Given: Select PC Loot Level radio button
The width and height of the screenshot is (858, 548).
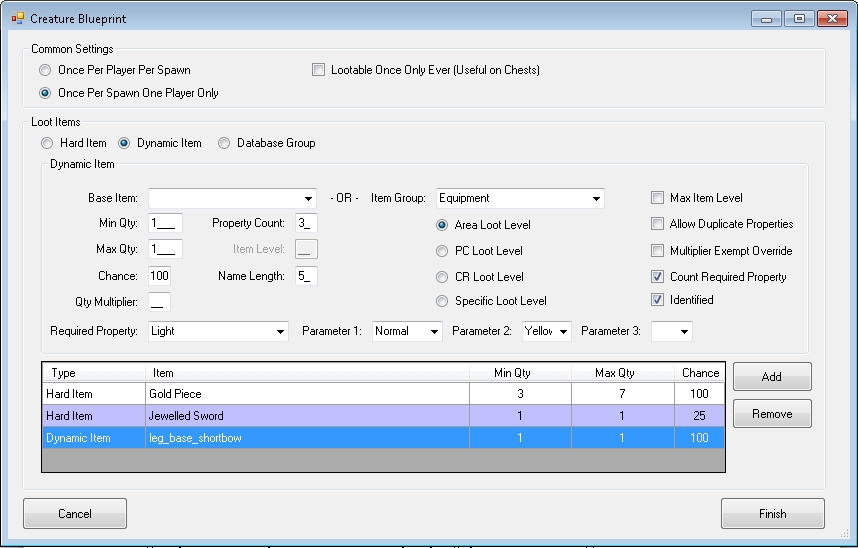Looking at the screenshot, I should tap(442, 251).
